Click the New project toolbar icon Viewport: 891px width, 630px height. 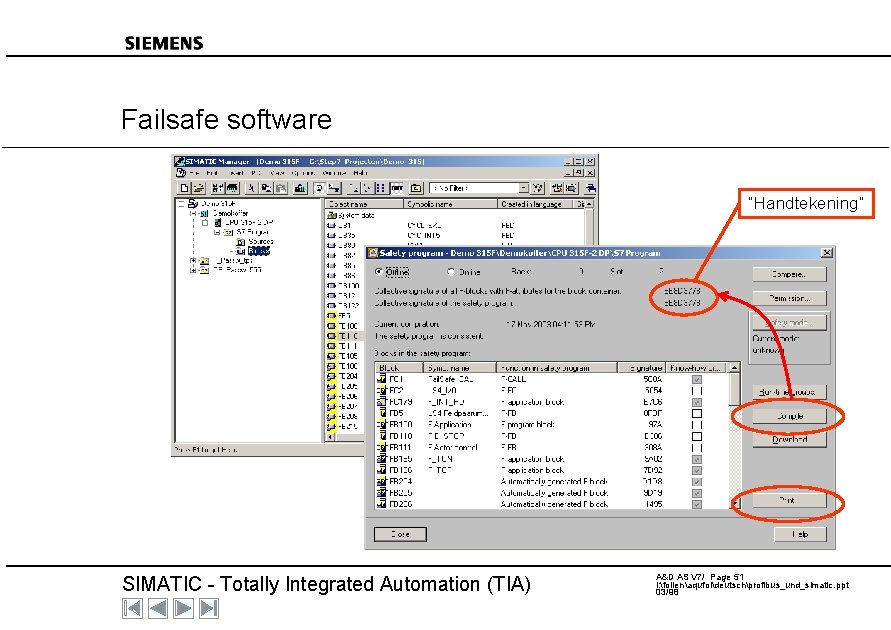[x=184, y=188]
